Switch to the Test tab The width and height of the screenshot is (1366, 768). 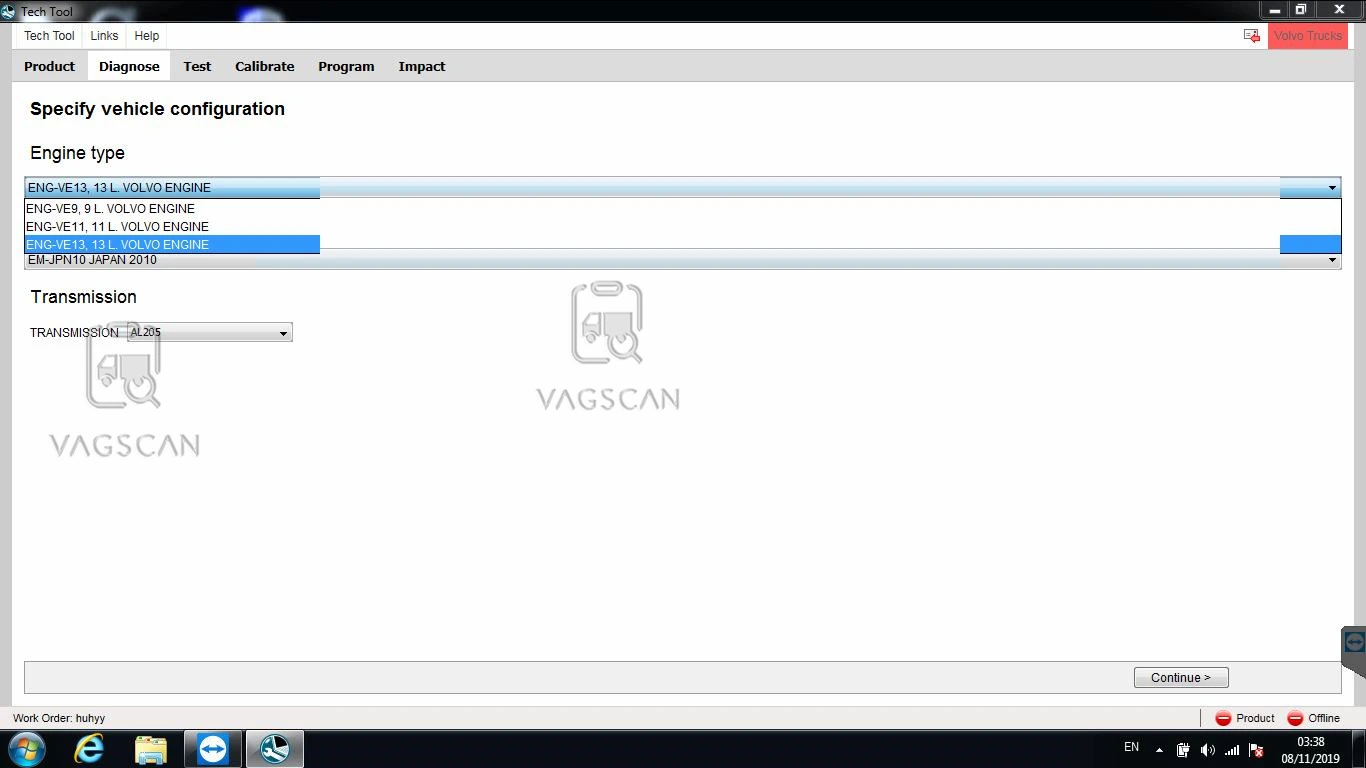pos(197,66)
